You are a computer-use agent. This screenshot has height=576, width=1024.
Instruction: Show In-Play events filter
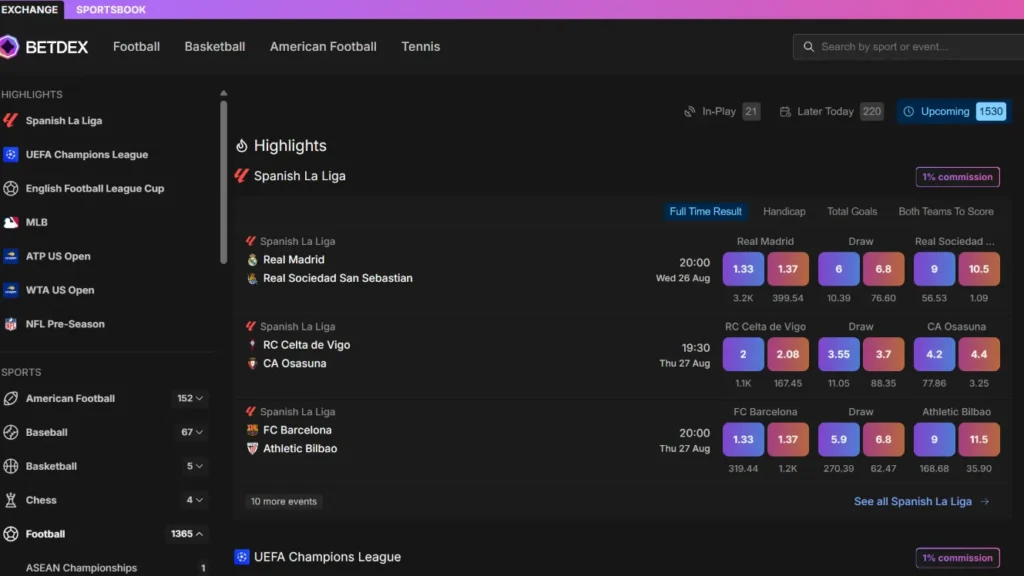[722, 112]
